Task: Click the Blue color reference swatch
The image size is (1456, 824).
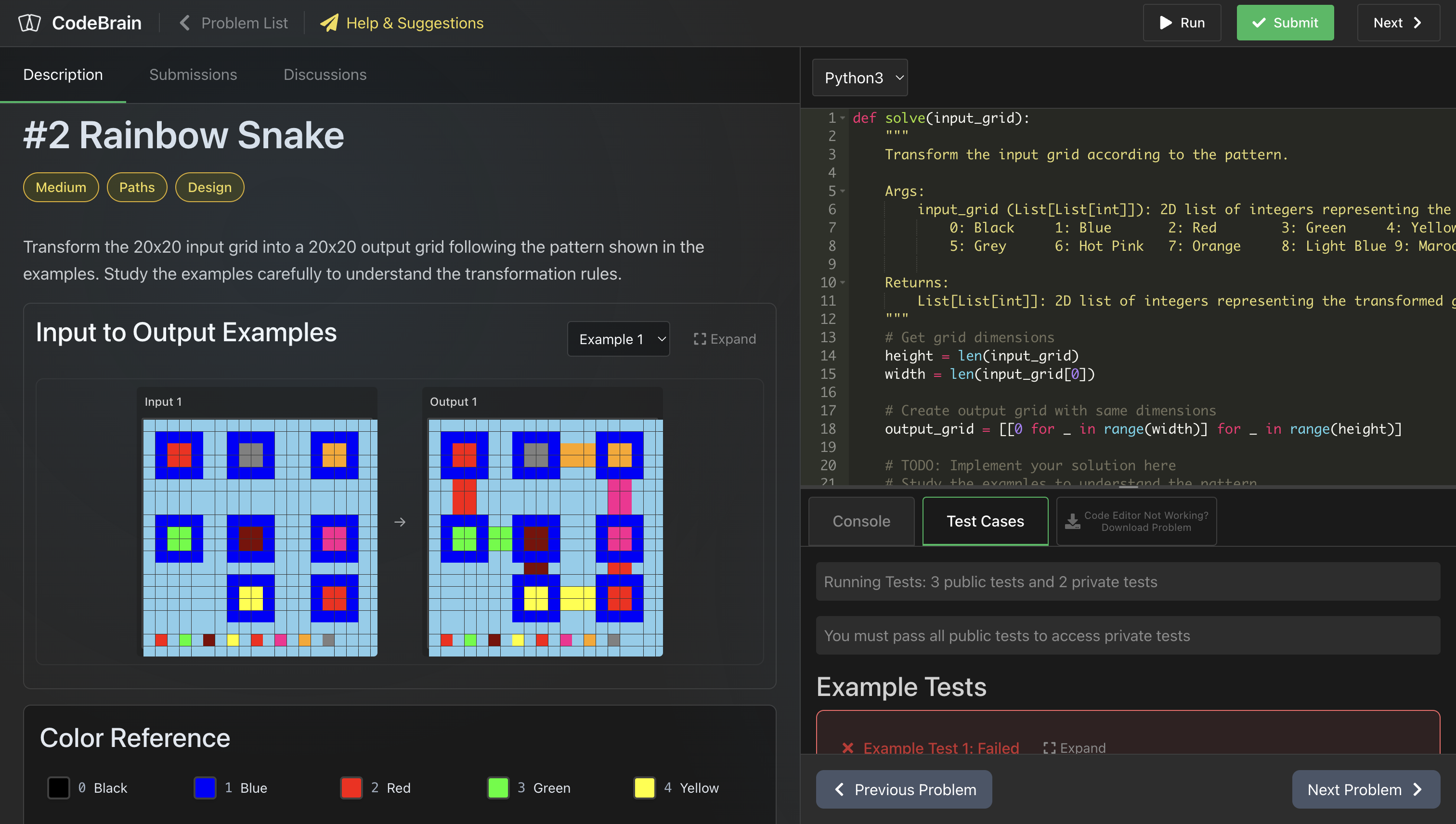Action: point(205,787)
